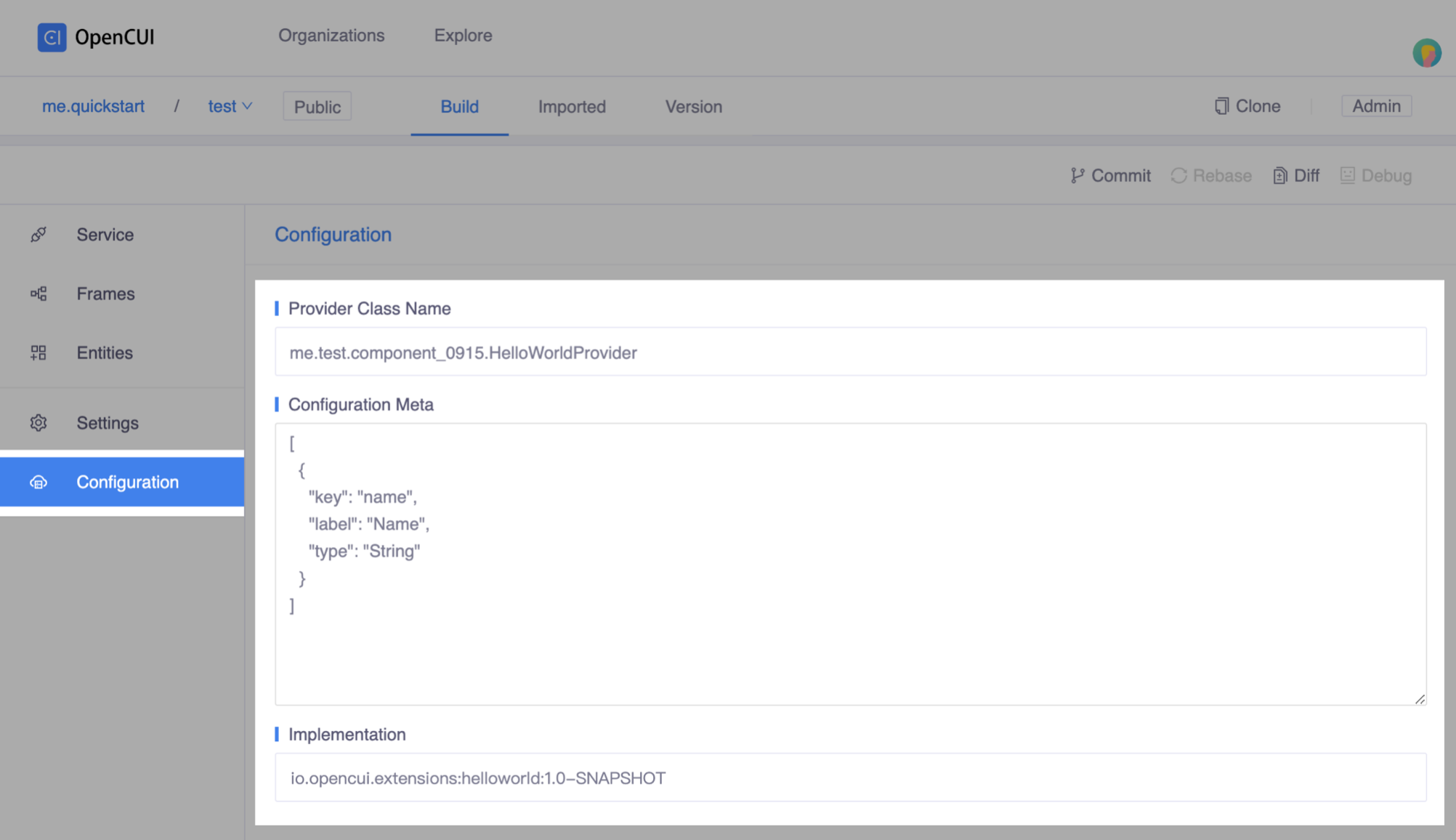Go back to me.quickstart organization
The height and width of the screenshot is (840, 1456).
pyautogui.click(x=93, y=106)
